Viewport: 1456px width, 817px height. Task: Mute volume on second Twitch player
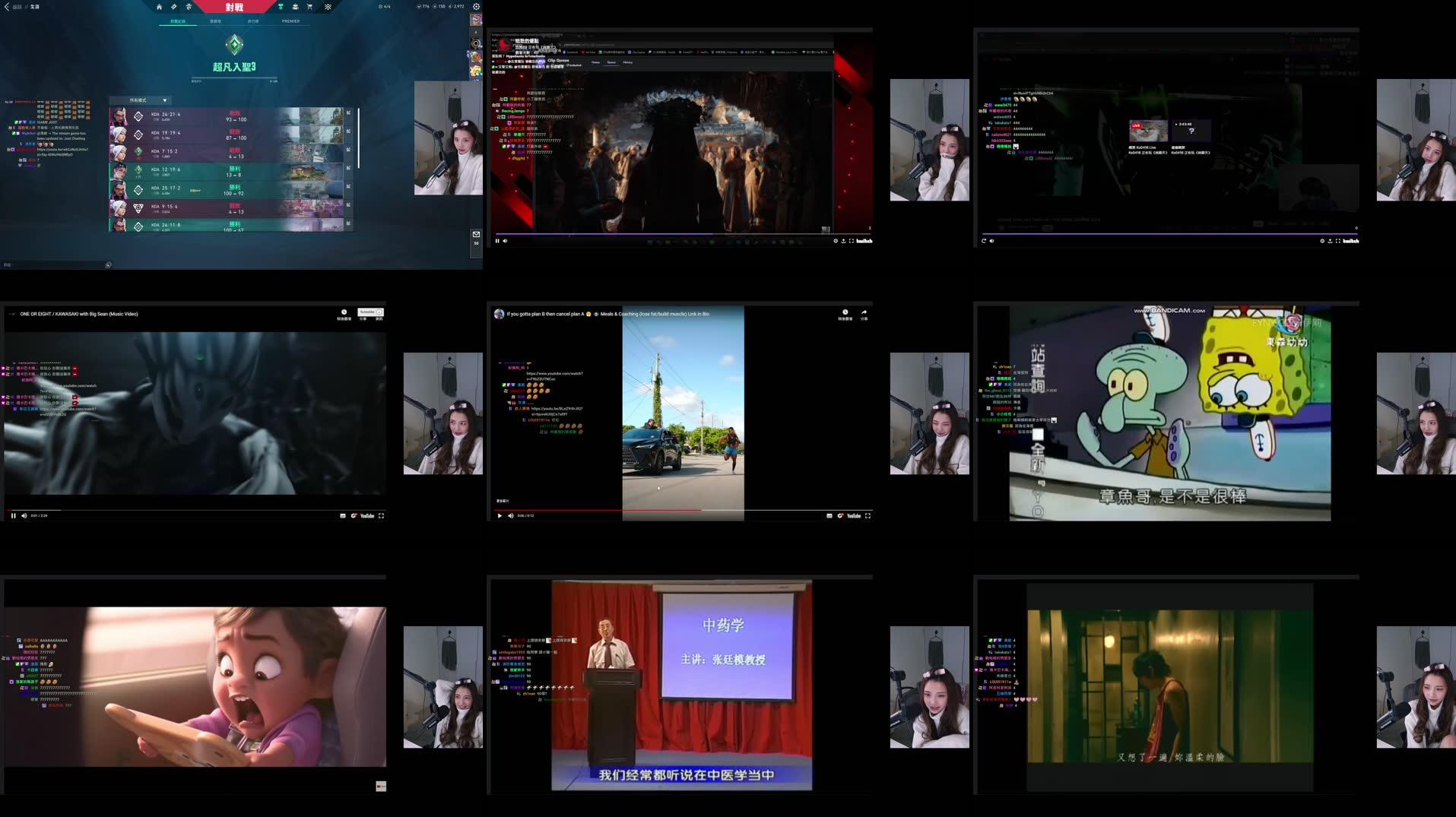[991, 241]
